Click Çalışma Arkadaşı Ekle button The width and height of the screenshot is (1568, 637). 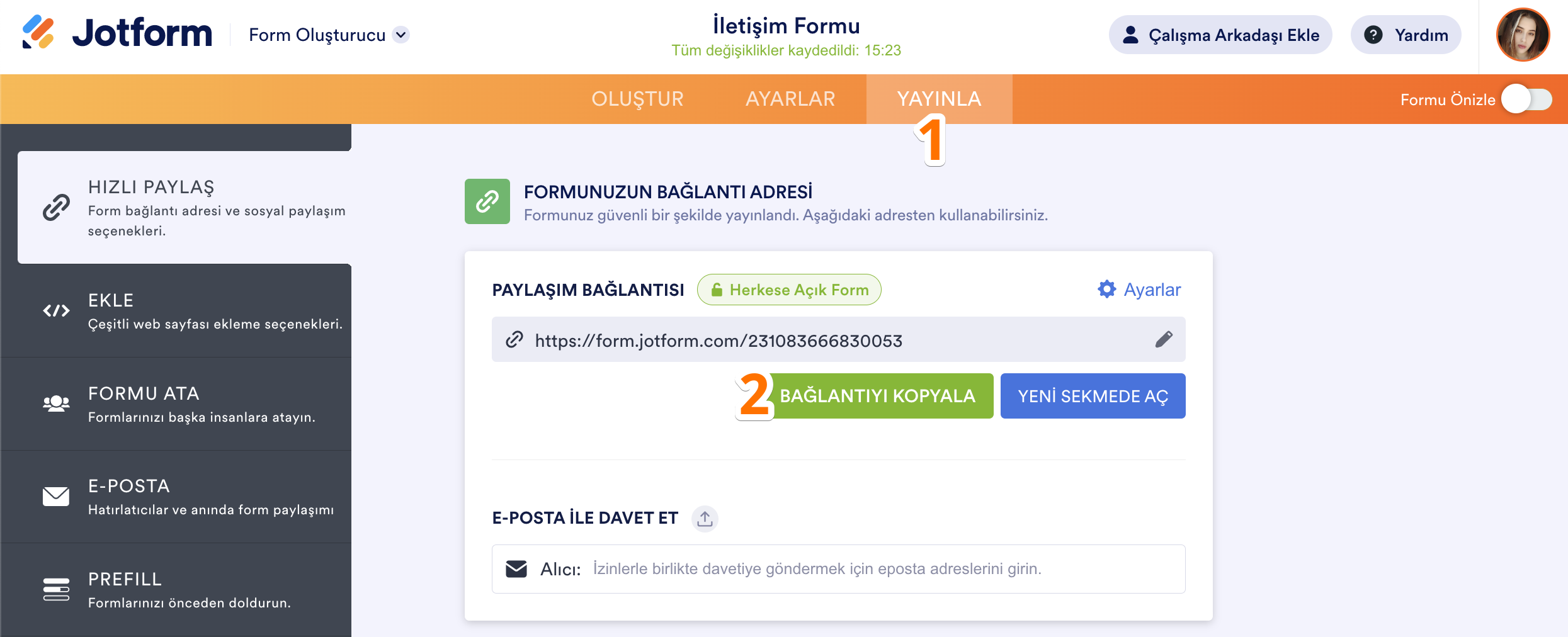(x=1220, y=35)
